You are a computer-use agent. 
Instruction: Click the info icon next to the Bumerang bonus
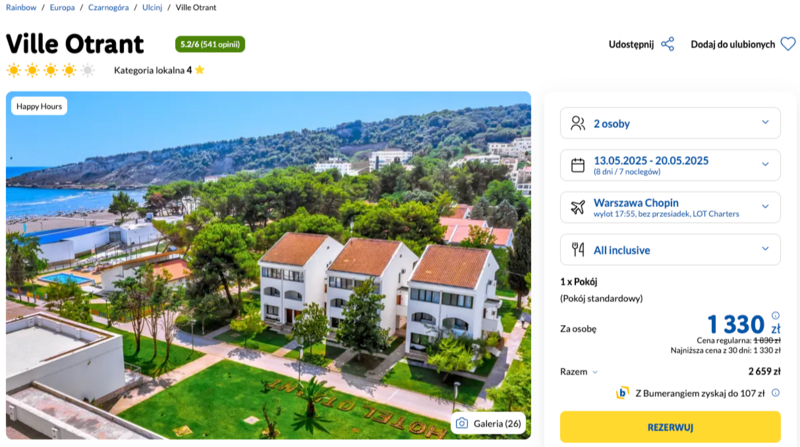pyautogui.click(x=776, y=392)
